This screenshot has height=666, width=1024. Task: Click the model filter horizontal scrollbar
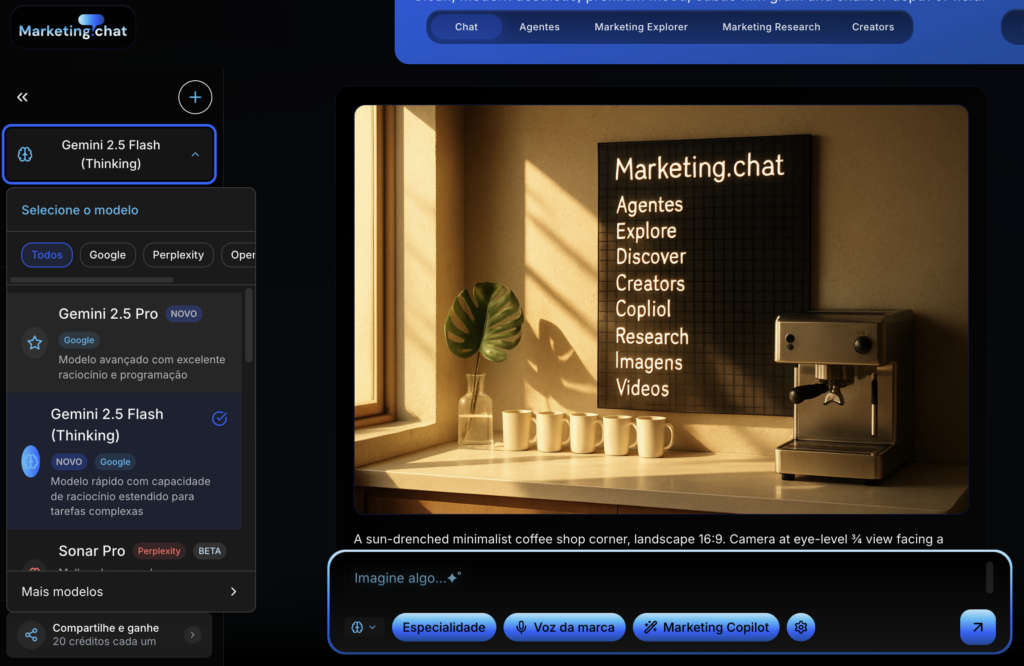click(92, 280)
